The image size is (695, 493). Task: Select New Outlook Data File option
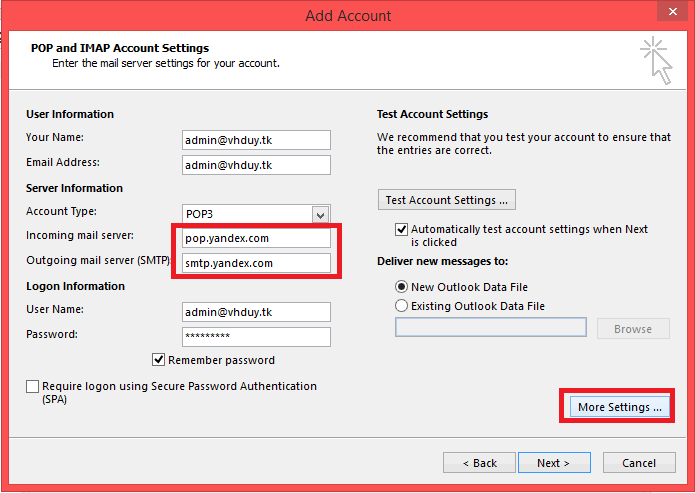402,287
